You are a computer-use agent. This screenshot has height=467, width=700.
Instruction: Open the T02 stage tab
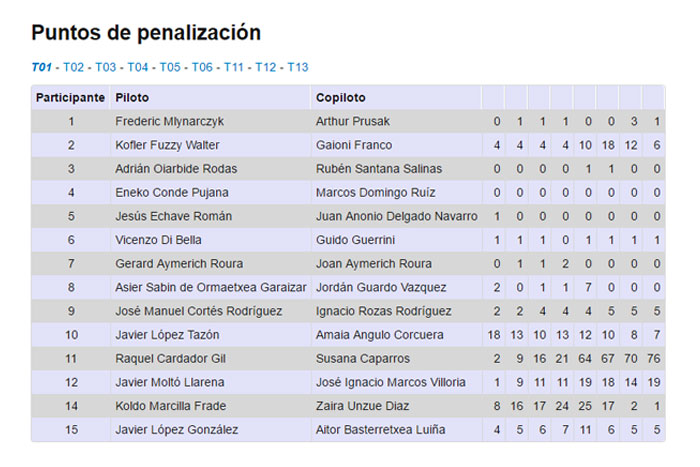point(74,67)
